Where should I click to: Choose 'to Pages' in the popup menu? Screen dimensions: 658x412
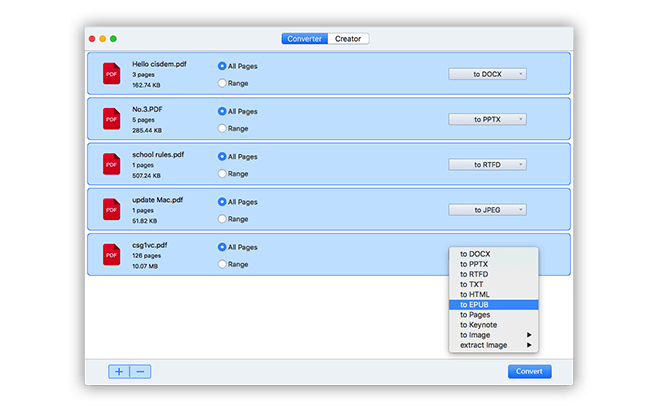coord(494,315)
